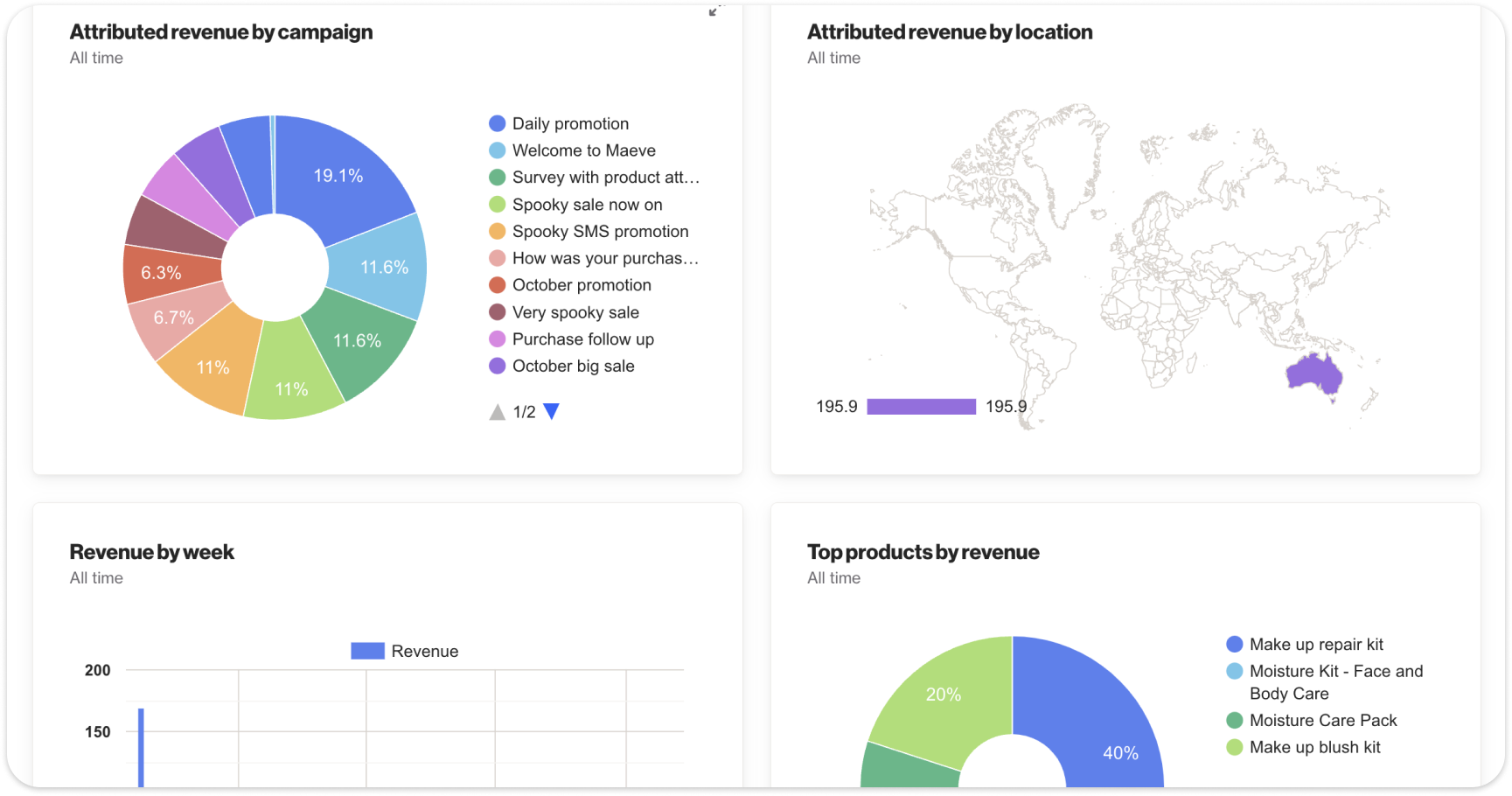Click the purple 195.9 map scale bar
This screenshot has width=1512, height=796.
tap(921, 407)
